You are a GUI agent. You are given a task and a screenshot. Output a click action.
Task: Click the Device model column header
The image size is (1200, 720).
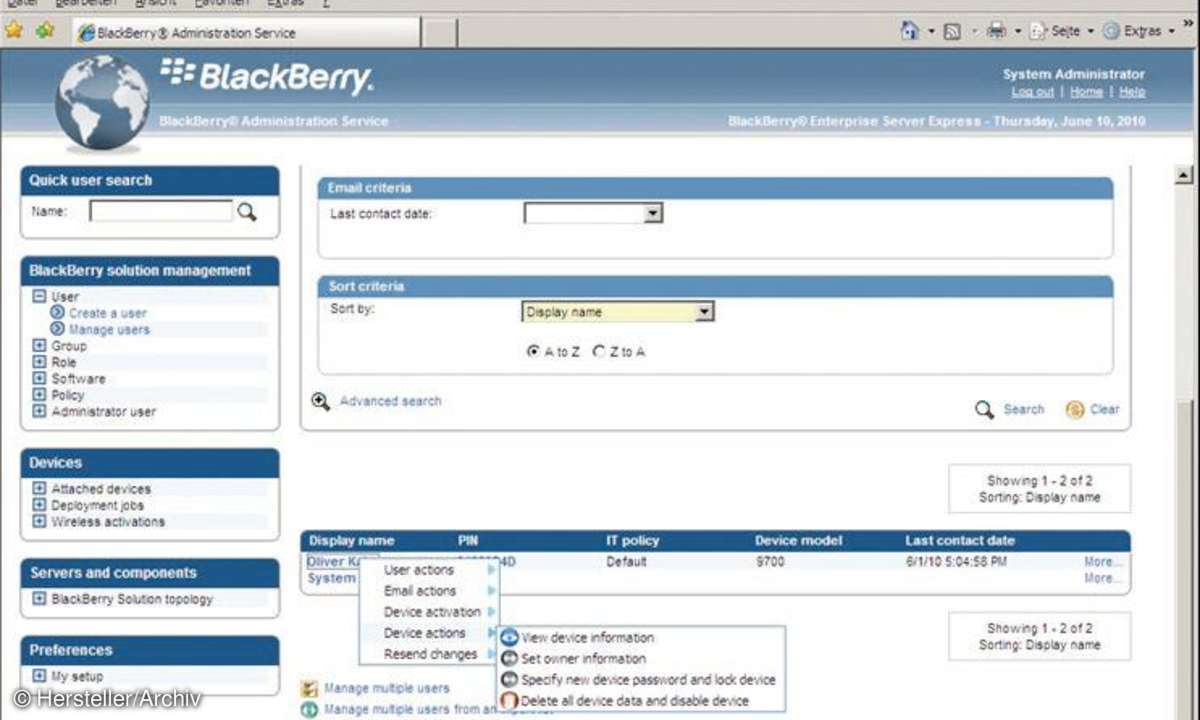point(797,541)
